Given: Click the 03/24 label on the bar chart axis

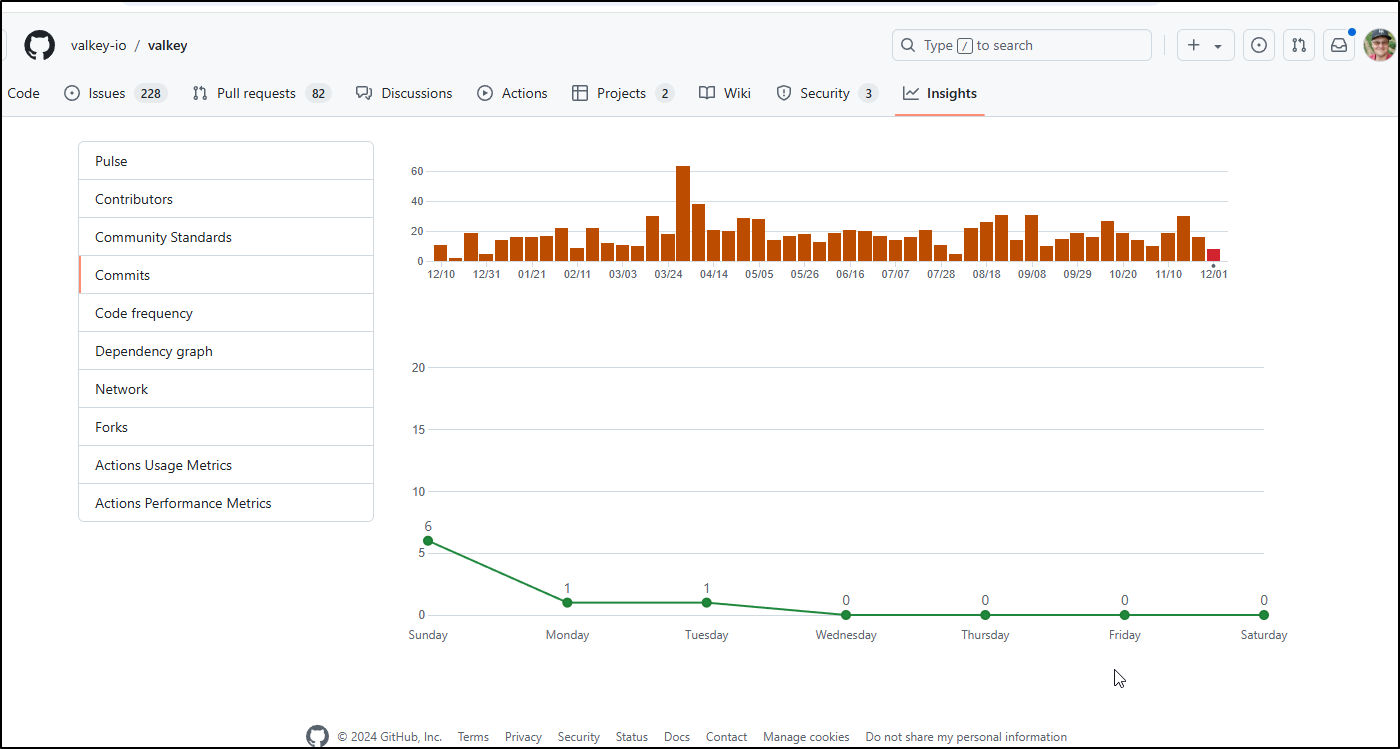Looking at the screenshot, I should (668, 274).
